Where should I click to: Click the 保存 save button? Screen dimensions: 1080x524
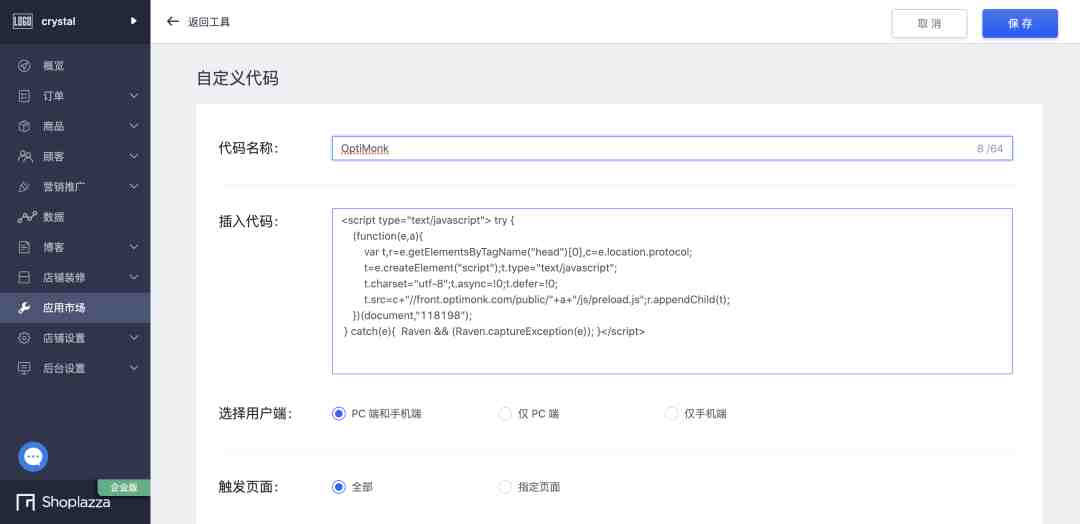coord(1020,23)
